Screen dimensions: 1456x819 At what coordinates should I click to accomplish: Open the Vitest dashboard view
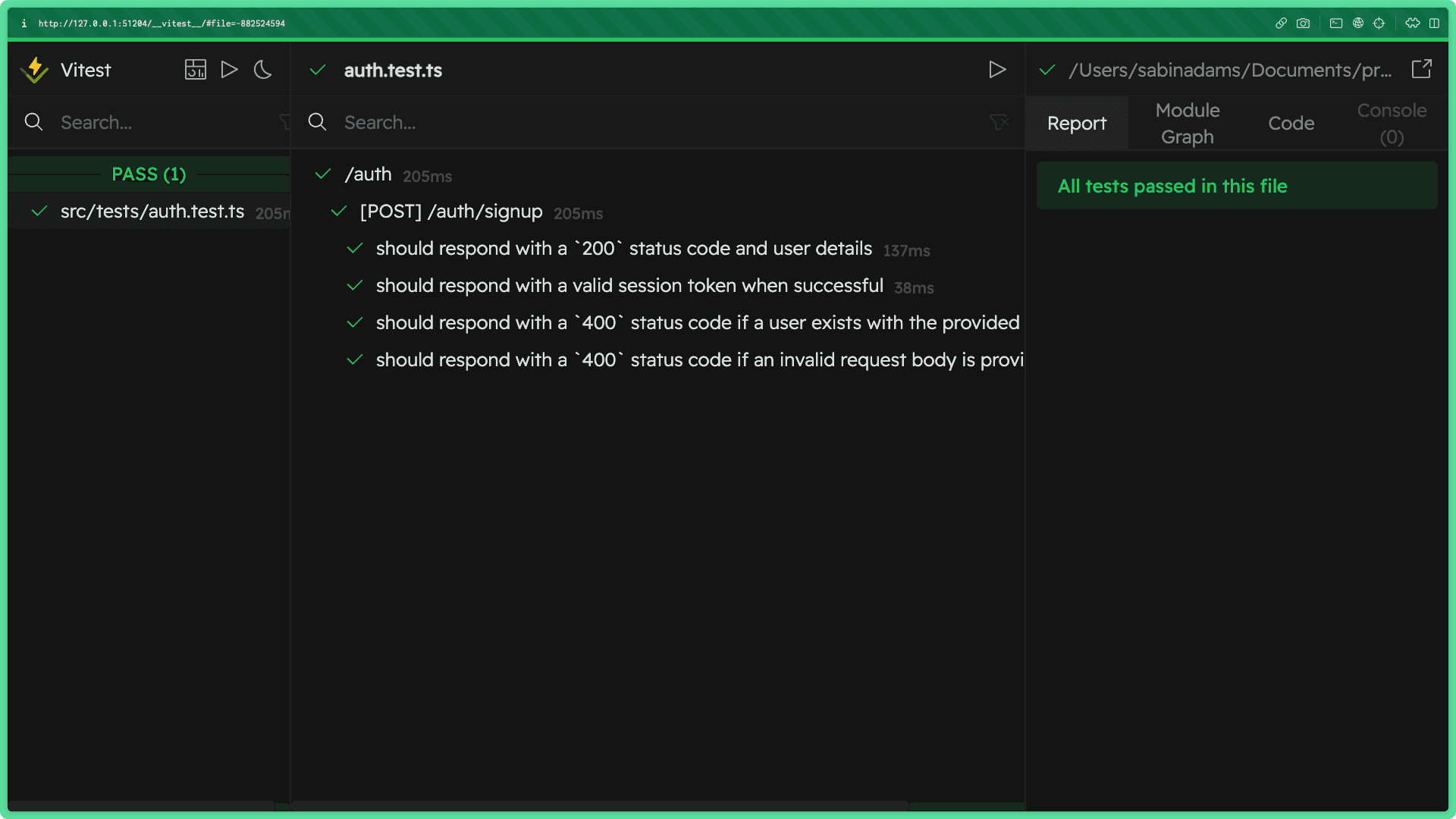(x=196, y=69)
